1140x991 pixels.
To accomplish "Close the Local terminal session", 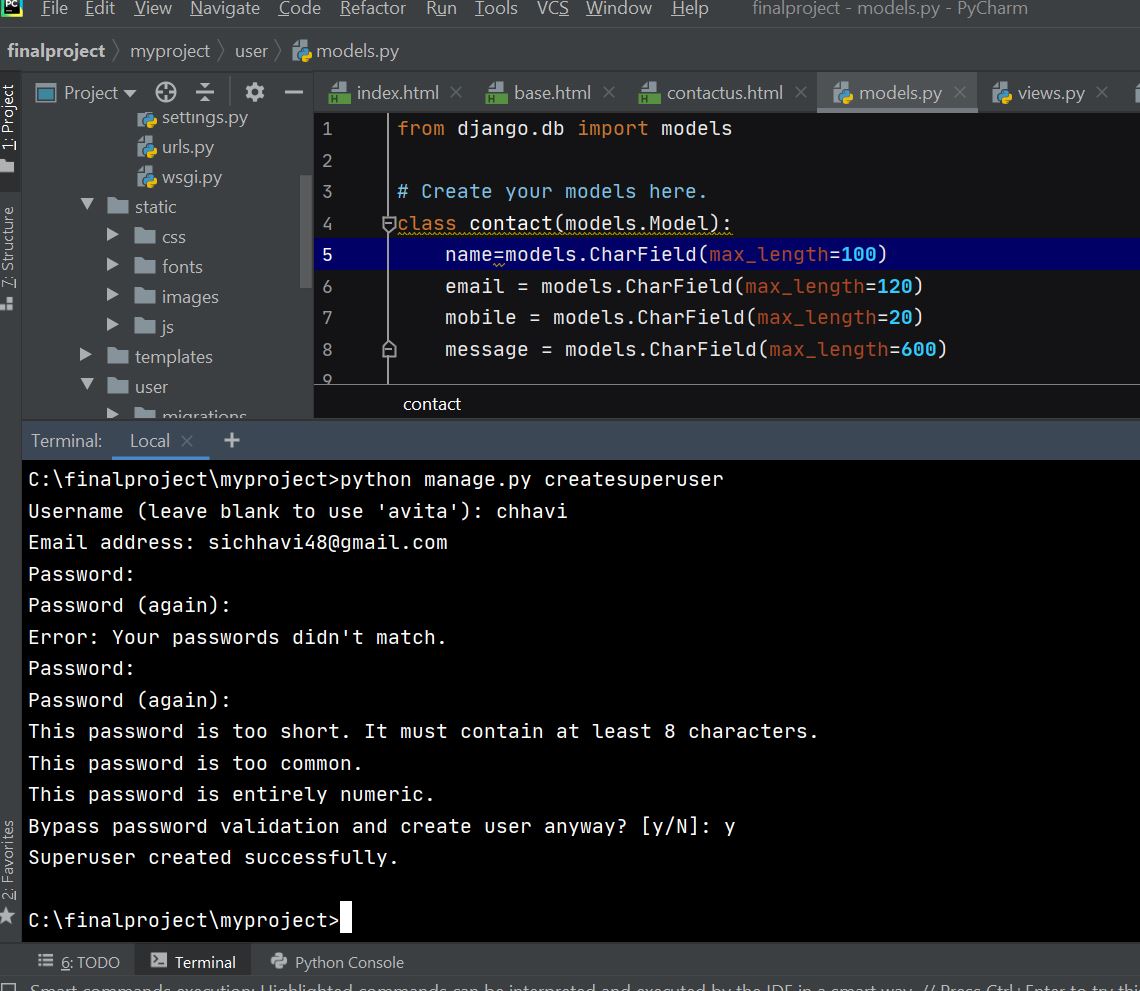I will 187,441.
